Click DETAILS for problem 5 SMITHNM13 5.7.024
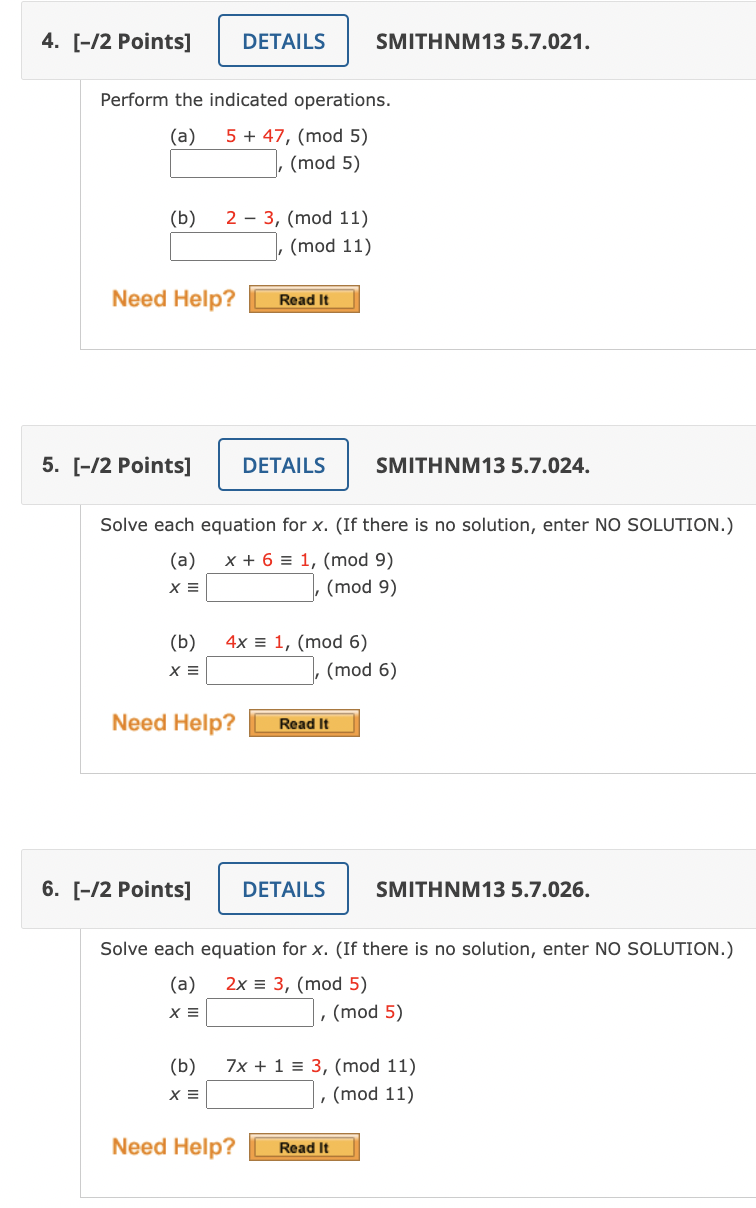This screenshot has height=1208, width=756. (283, 464)
